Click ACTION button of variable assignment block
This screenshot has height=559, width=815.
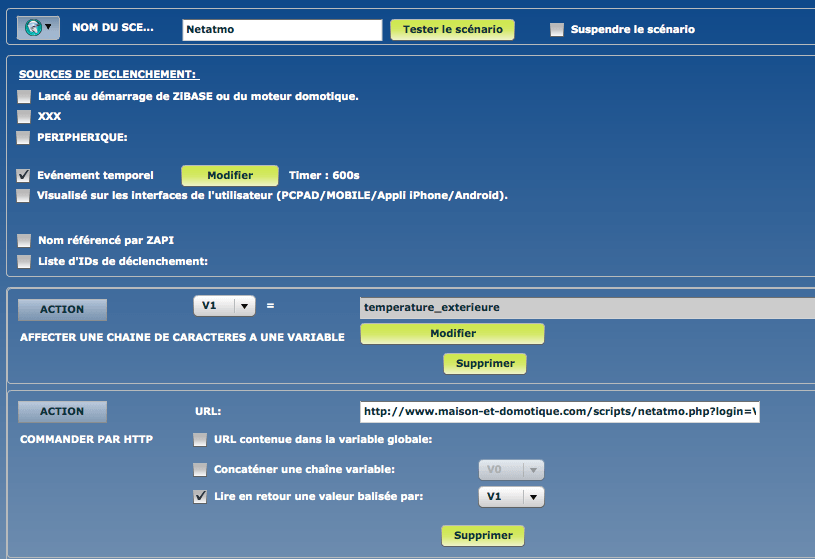62,309
